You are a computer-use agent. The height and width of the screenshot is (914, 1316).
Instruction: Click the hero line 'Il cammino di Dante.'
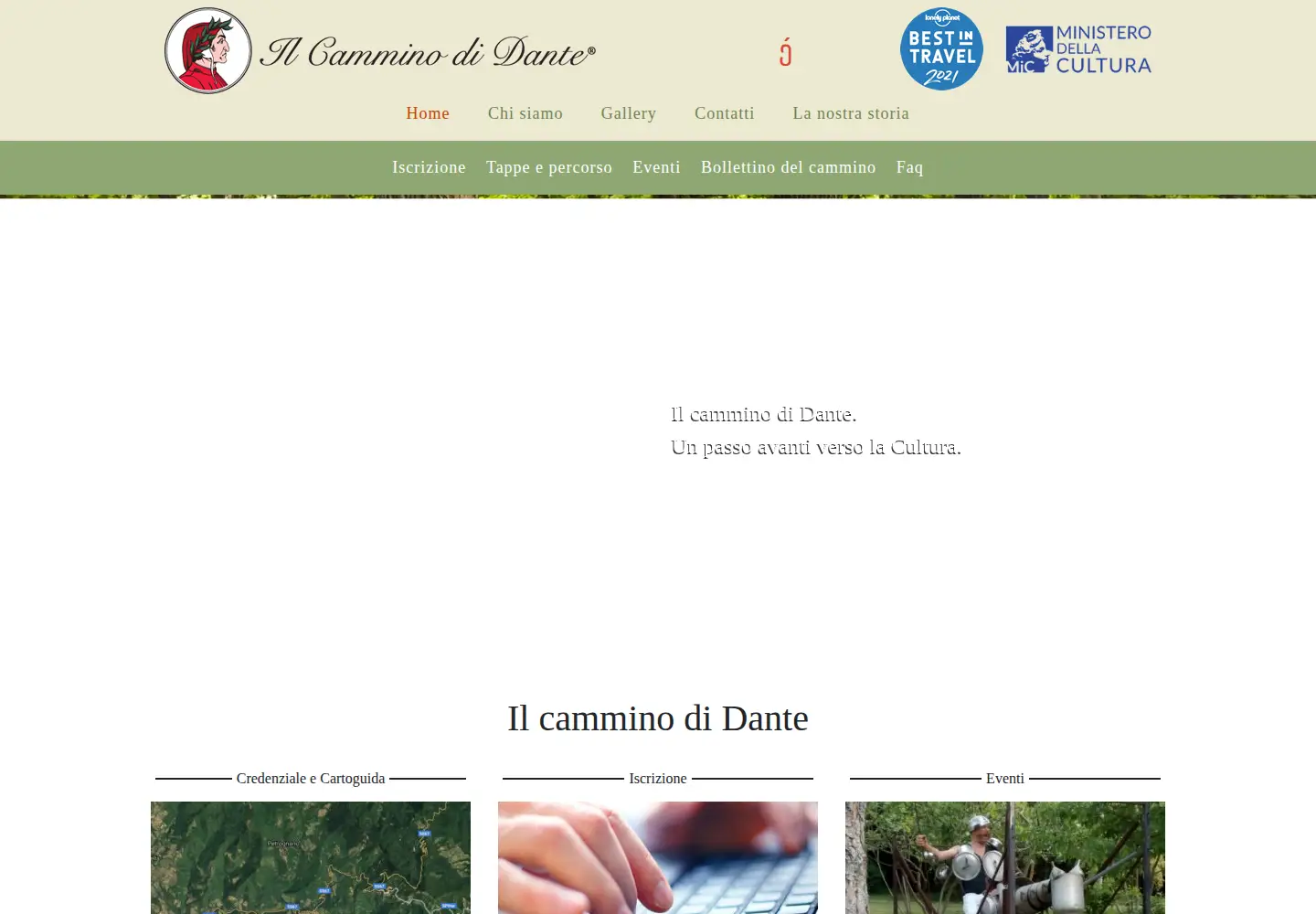click(x=764, y=415)
